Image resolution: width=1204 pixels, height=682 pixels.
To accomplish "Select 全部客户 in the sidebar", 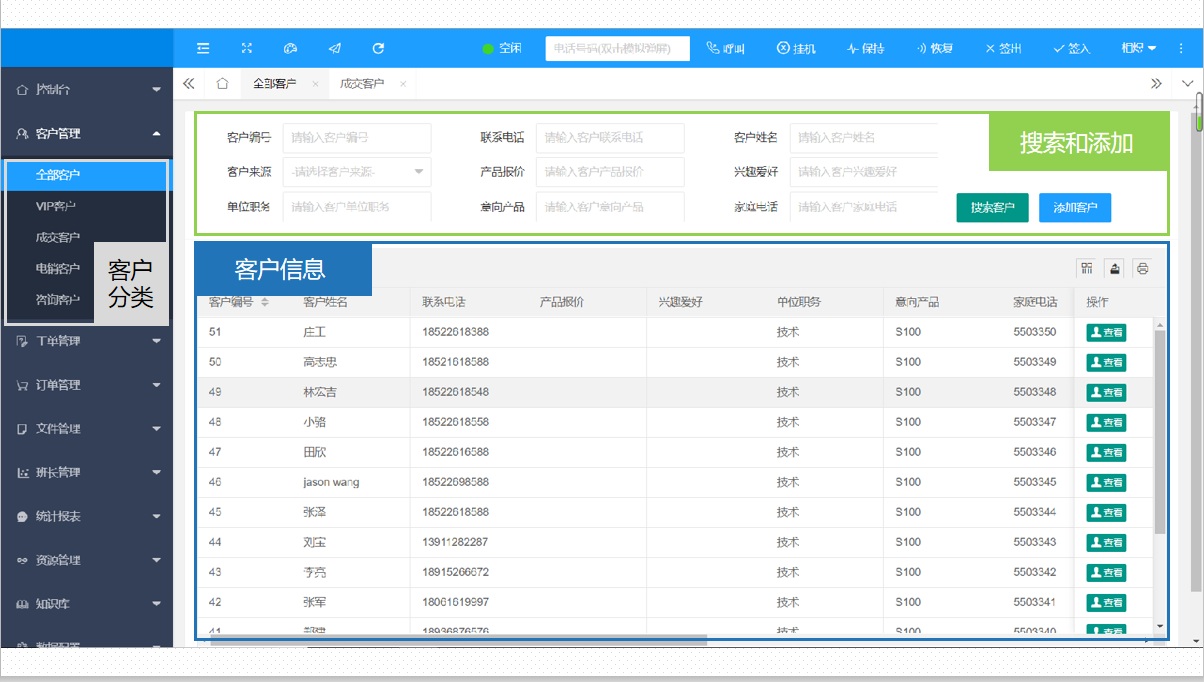I will (x=86, y=175).
